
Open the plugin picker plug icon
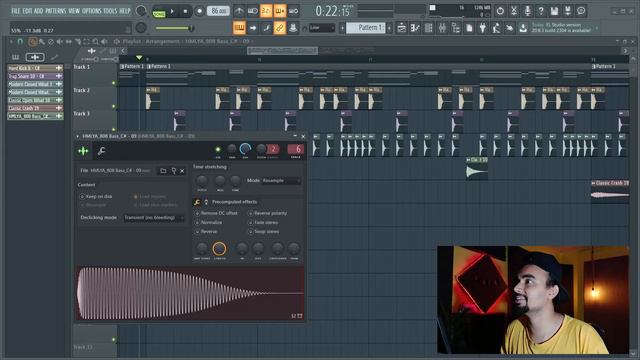click(482, 28)
